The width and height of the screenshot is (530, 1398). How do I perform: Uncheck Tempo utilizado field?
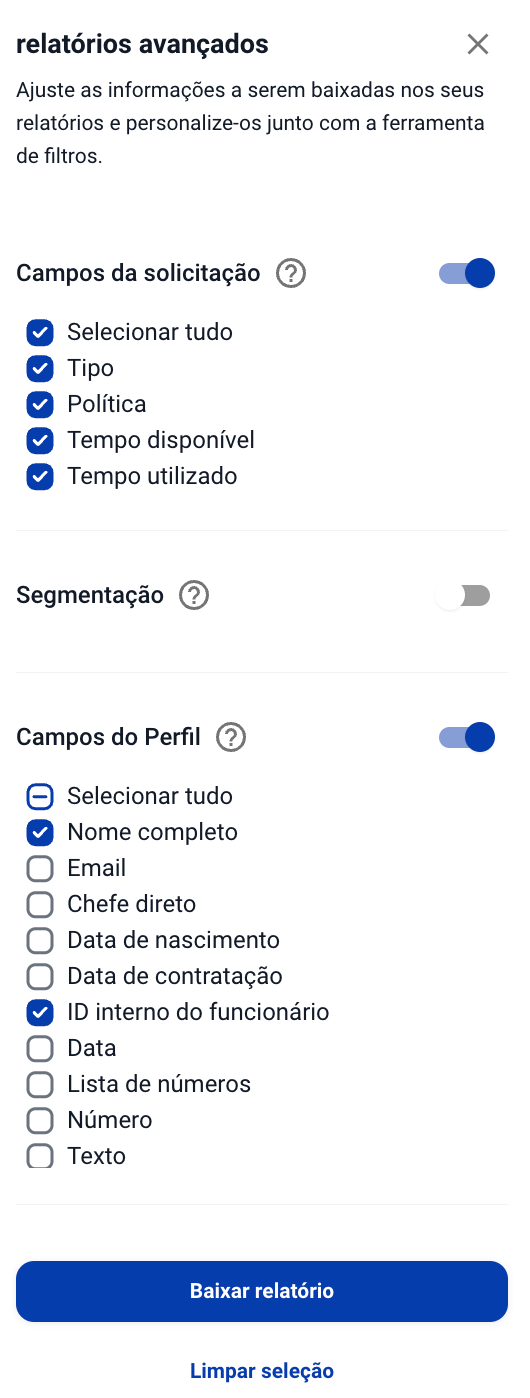(40, 477)
